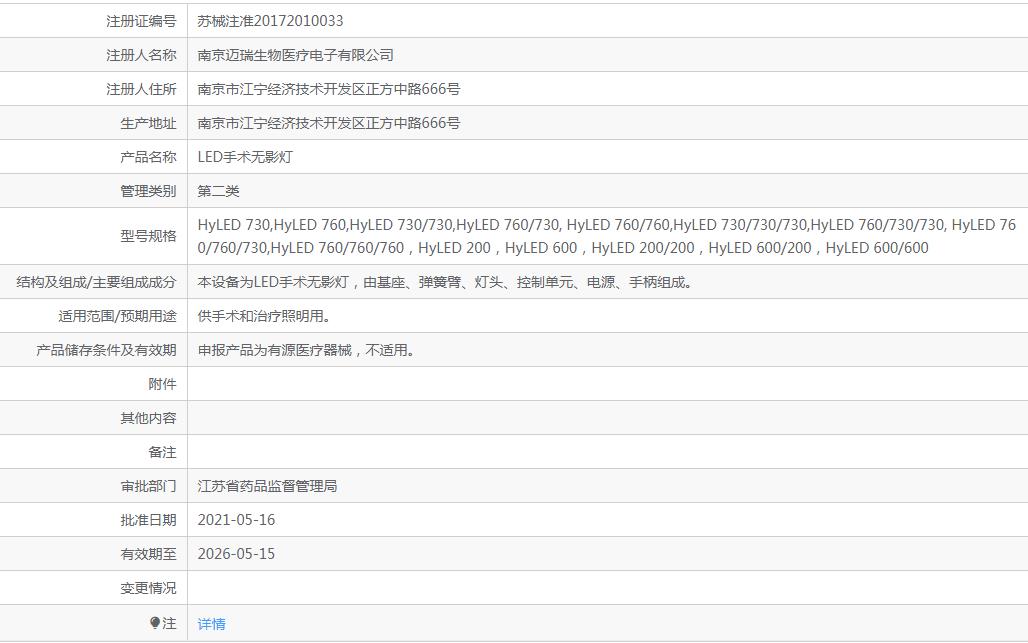
Task: Open the 详情 details link
Action: 212,622
